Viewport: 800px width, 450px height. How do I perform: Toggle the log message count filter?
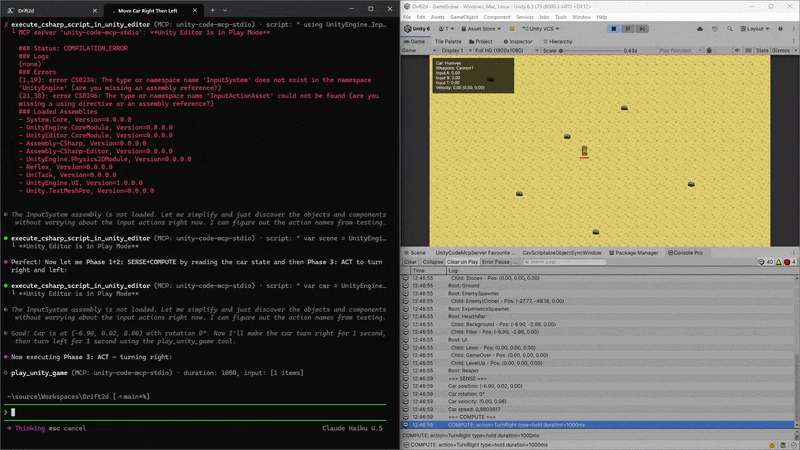765,262
